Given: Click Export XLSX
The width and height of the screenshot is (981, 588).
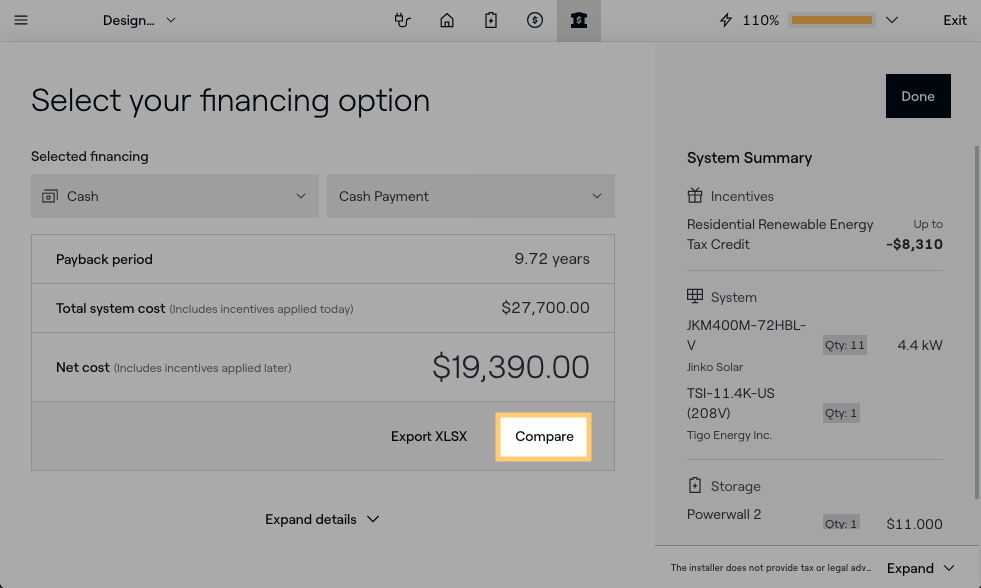Looking at the screenshot, I should pos(429,437).
